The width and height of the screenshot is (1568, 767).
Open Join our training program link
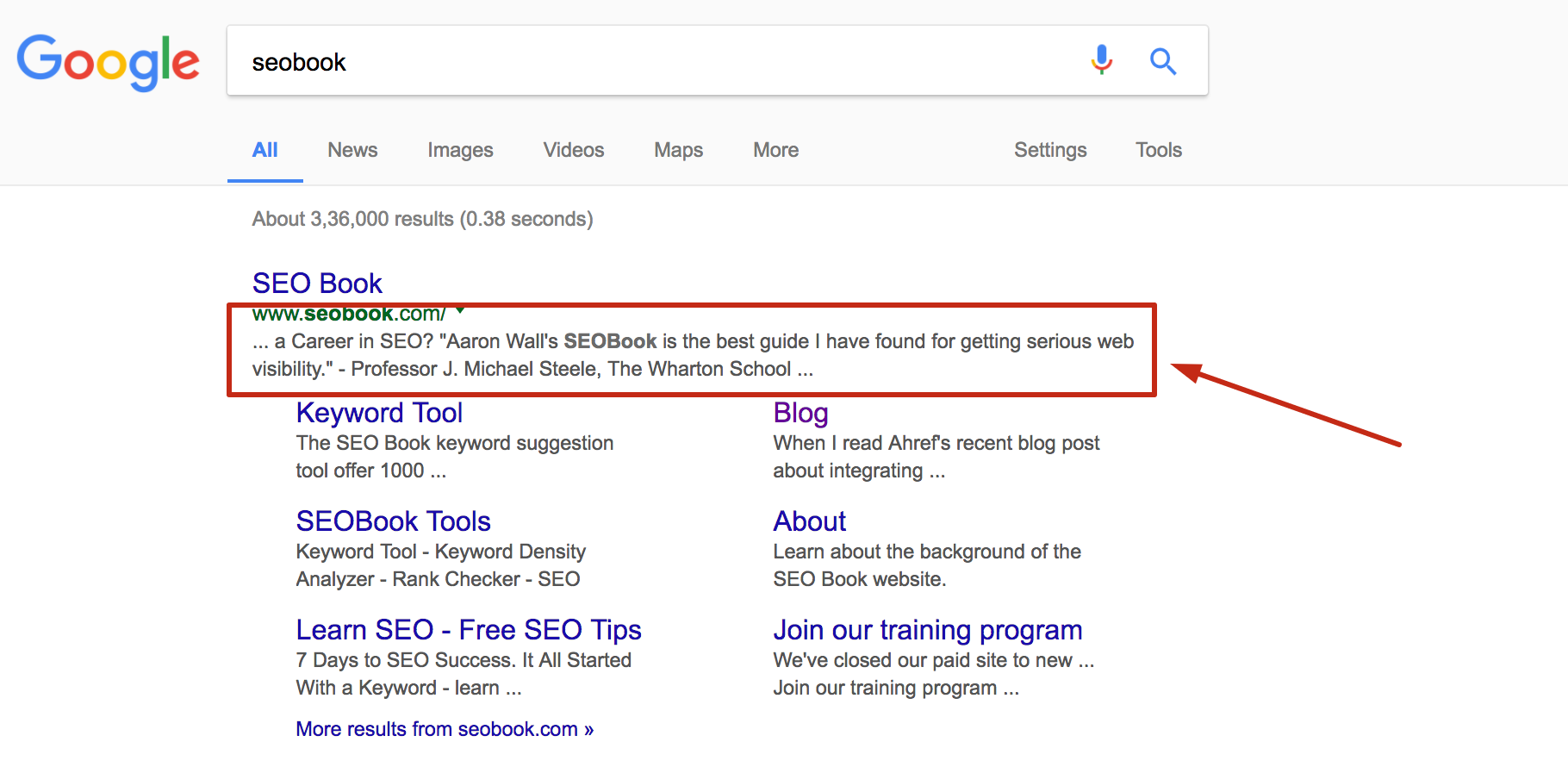(x=928, y=630)
